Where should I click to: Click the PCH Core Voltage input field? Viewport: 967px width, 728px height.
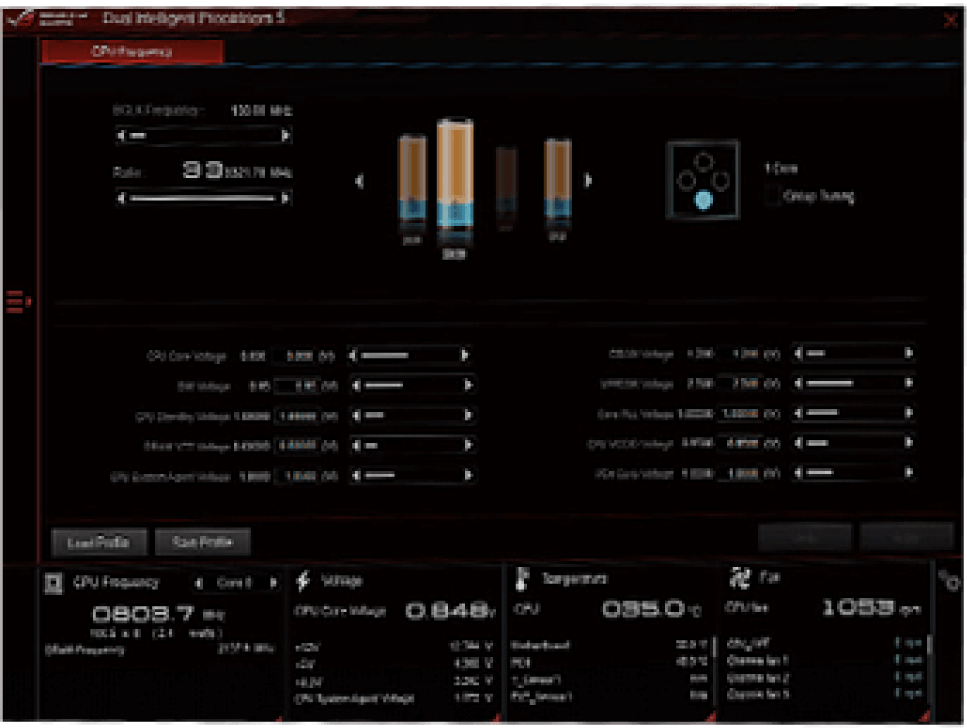click(x=739, y=473)
